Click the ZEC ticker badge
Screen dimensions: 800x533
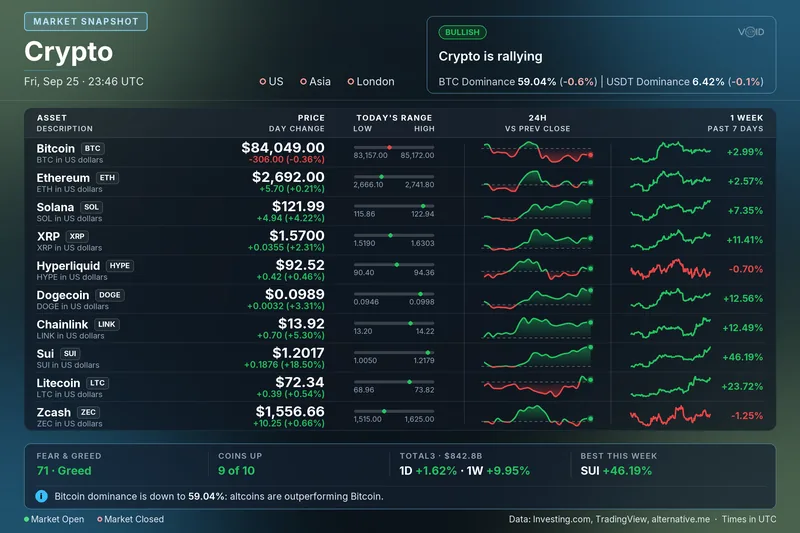[x=88, y=412]
